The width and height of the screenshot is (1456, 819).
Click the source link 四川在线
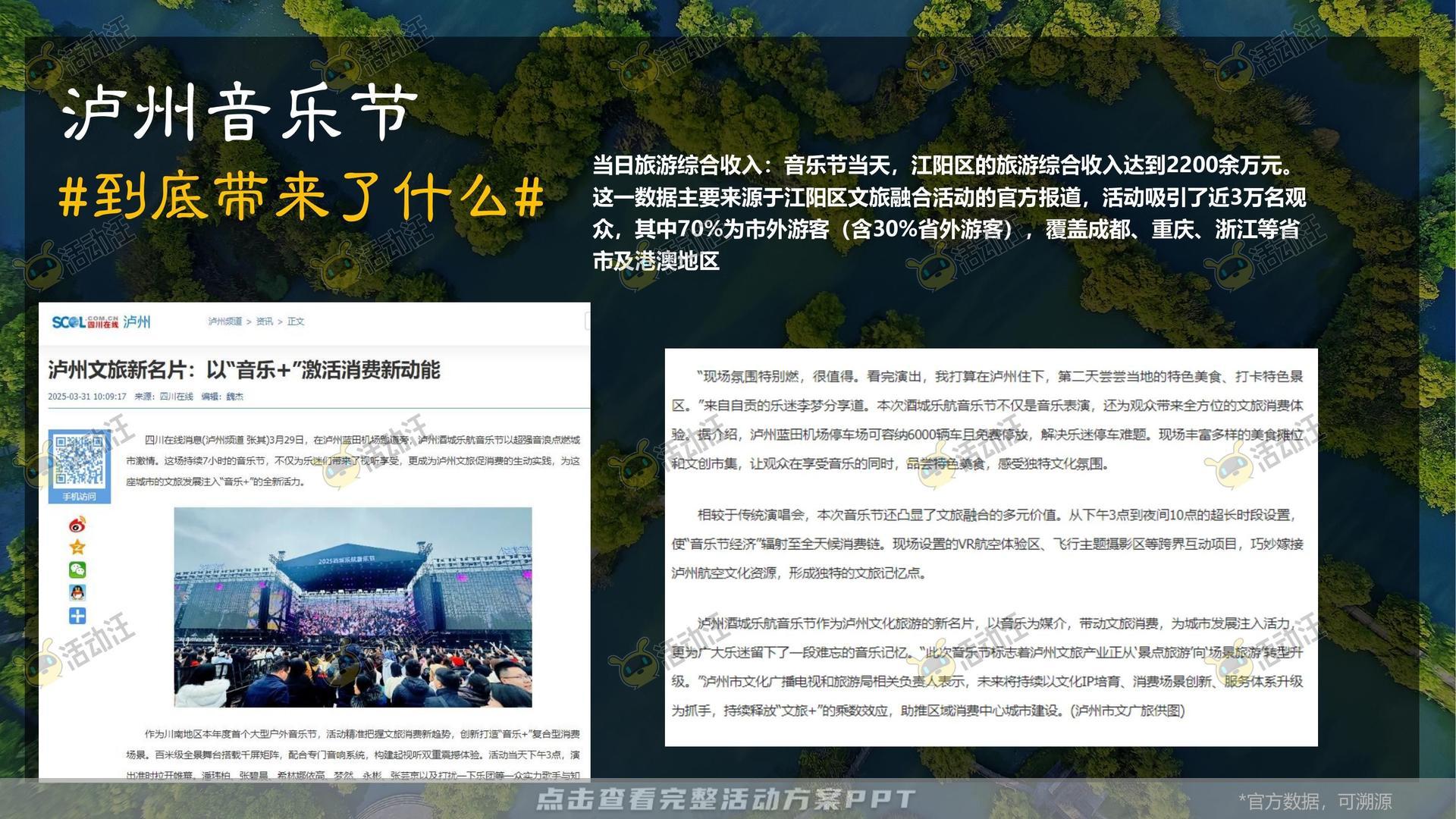[177, 397]
